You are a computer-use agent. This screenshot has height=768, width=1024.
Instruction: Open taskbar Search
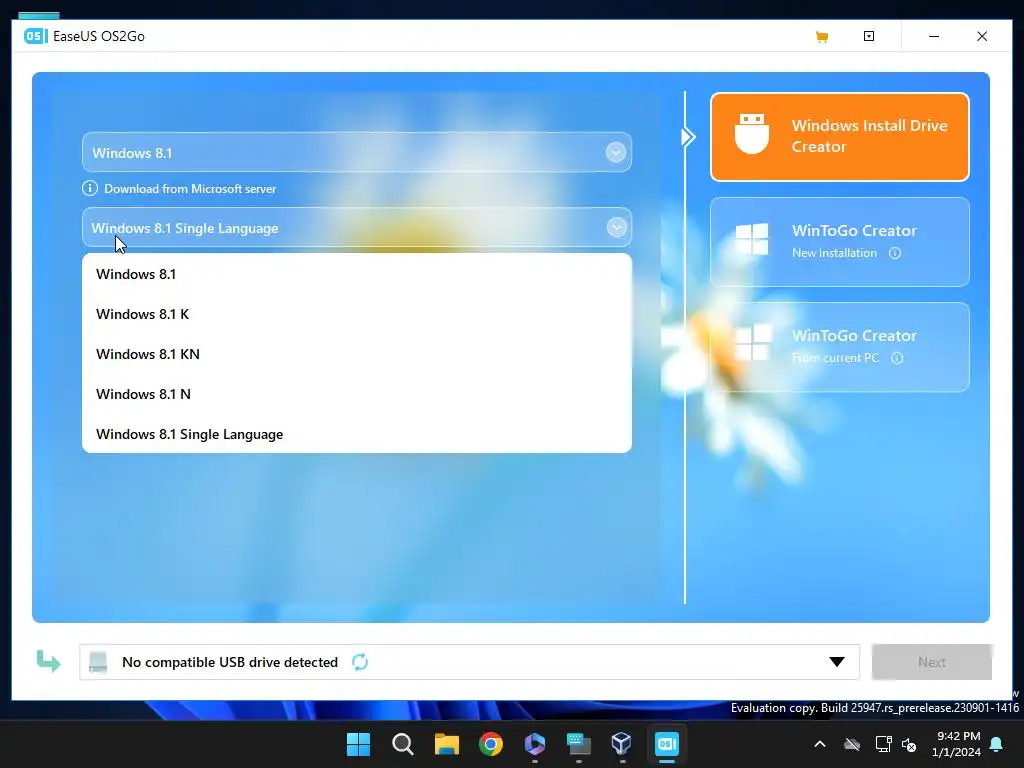(x=402, y=744)
